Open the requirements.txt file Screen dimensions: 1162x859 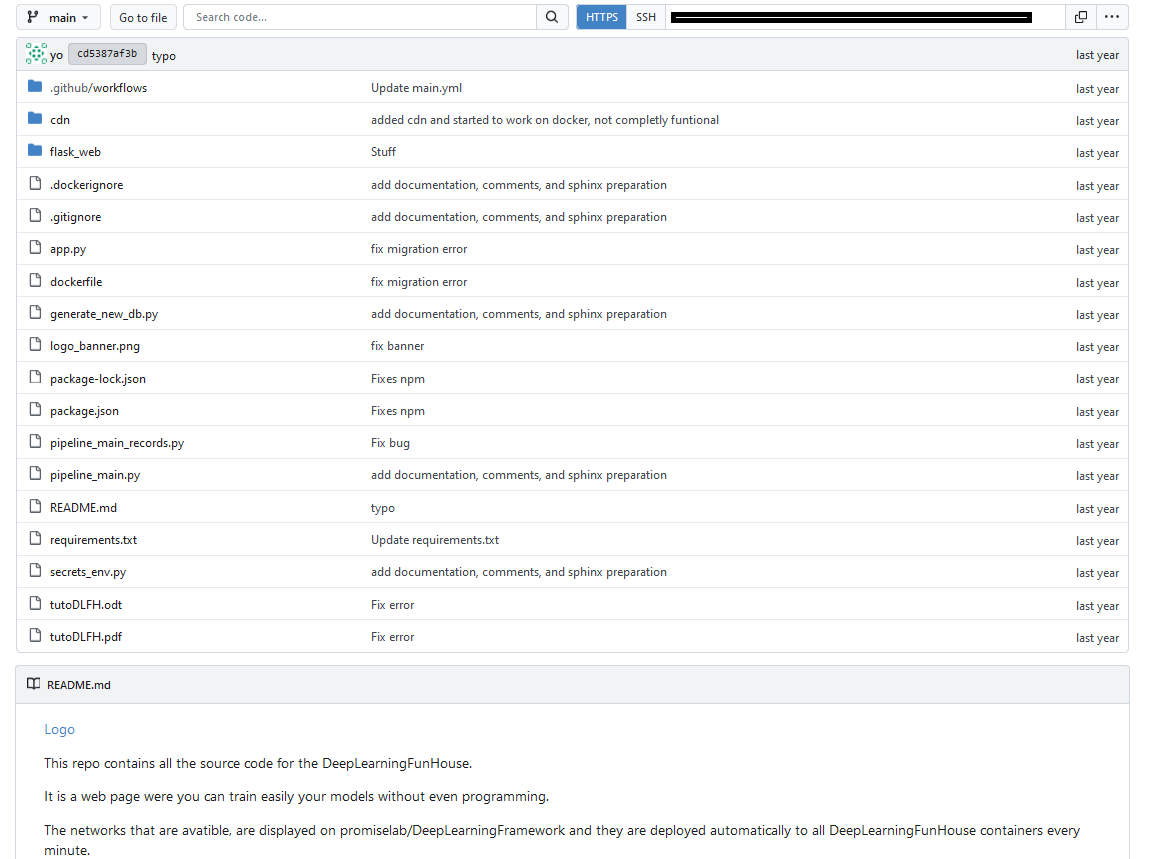coord(93,540)
